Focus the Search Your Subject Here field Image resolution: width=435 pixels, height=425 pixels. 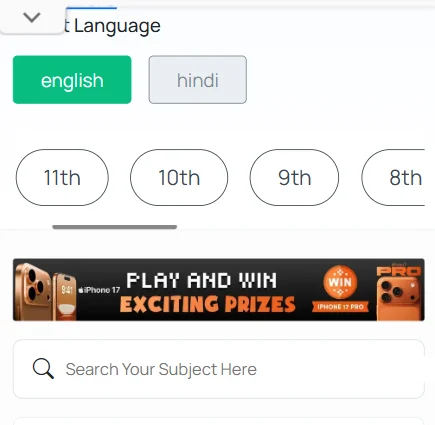[219, 369]
